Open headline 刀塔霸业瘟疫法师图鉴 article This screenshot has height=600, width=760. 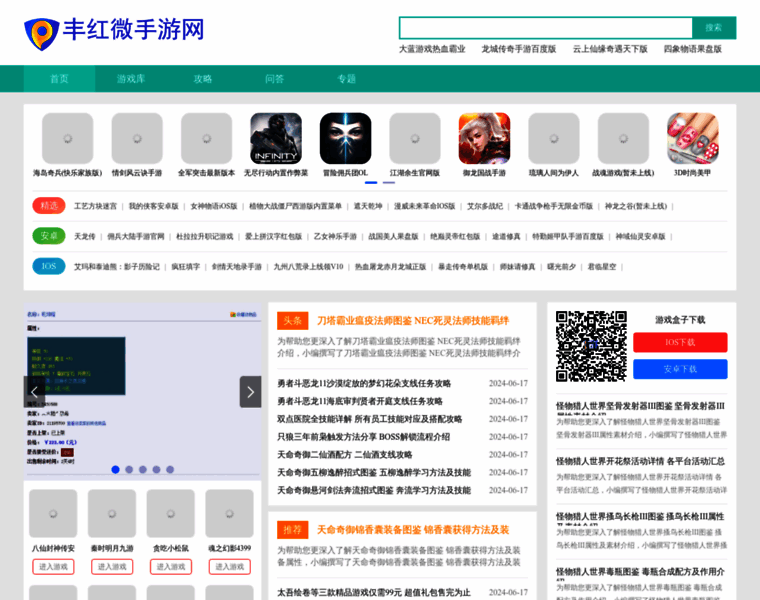point(413,320)
